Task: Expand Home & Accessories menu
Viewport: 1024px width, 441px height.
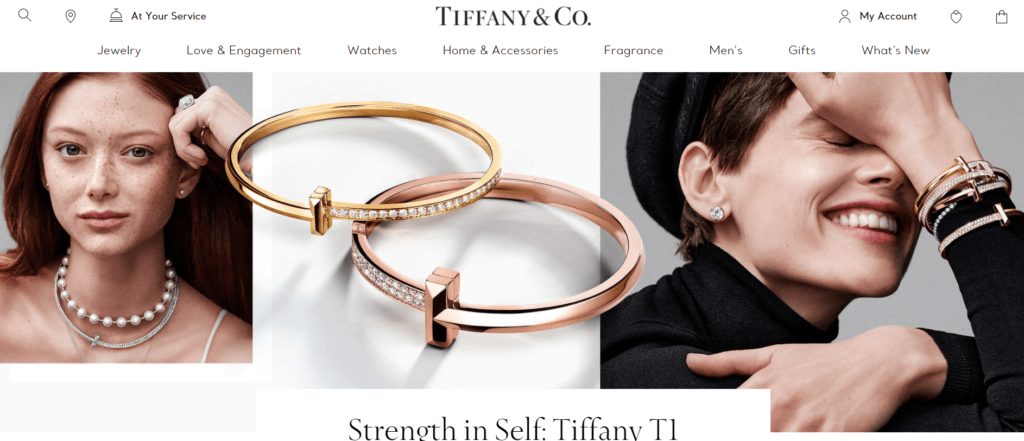Action: pyautogui.click(x=500, y=50)
